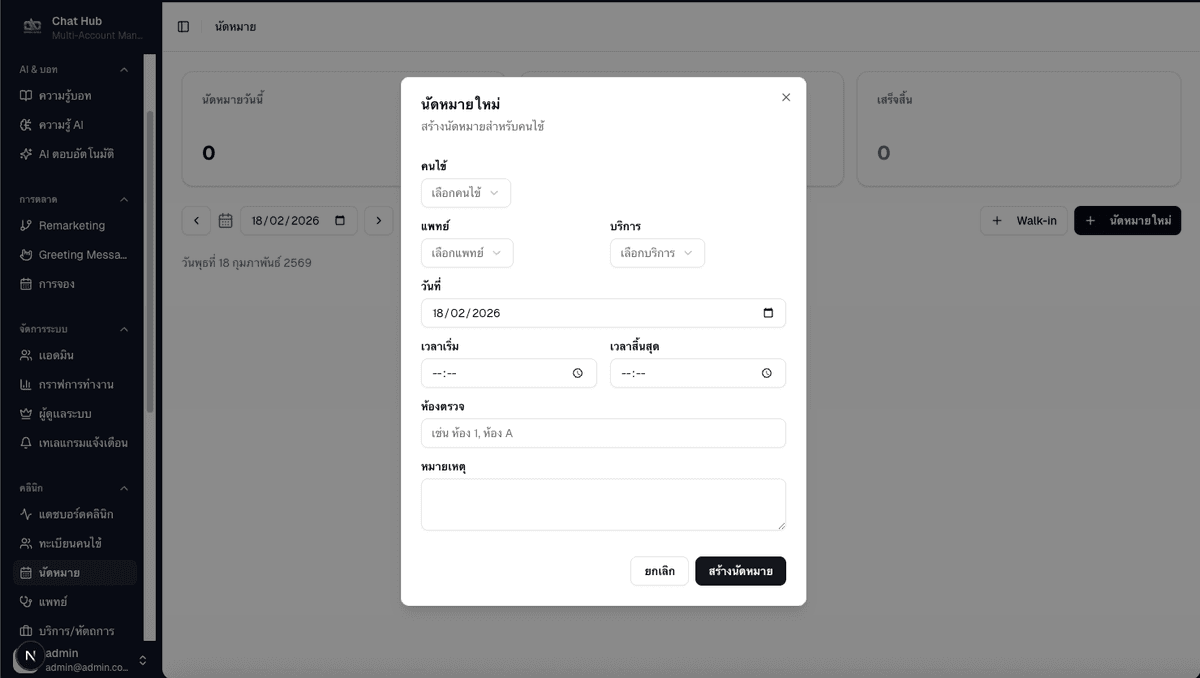
Task: Click the ยกเลิก button
Action: [659, 571]
